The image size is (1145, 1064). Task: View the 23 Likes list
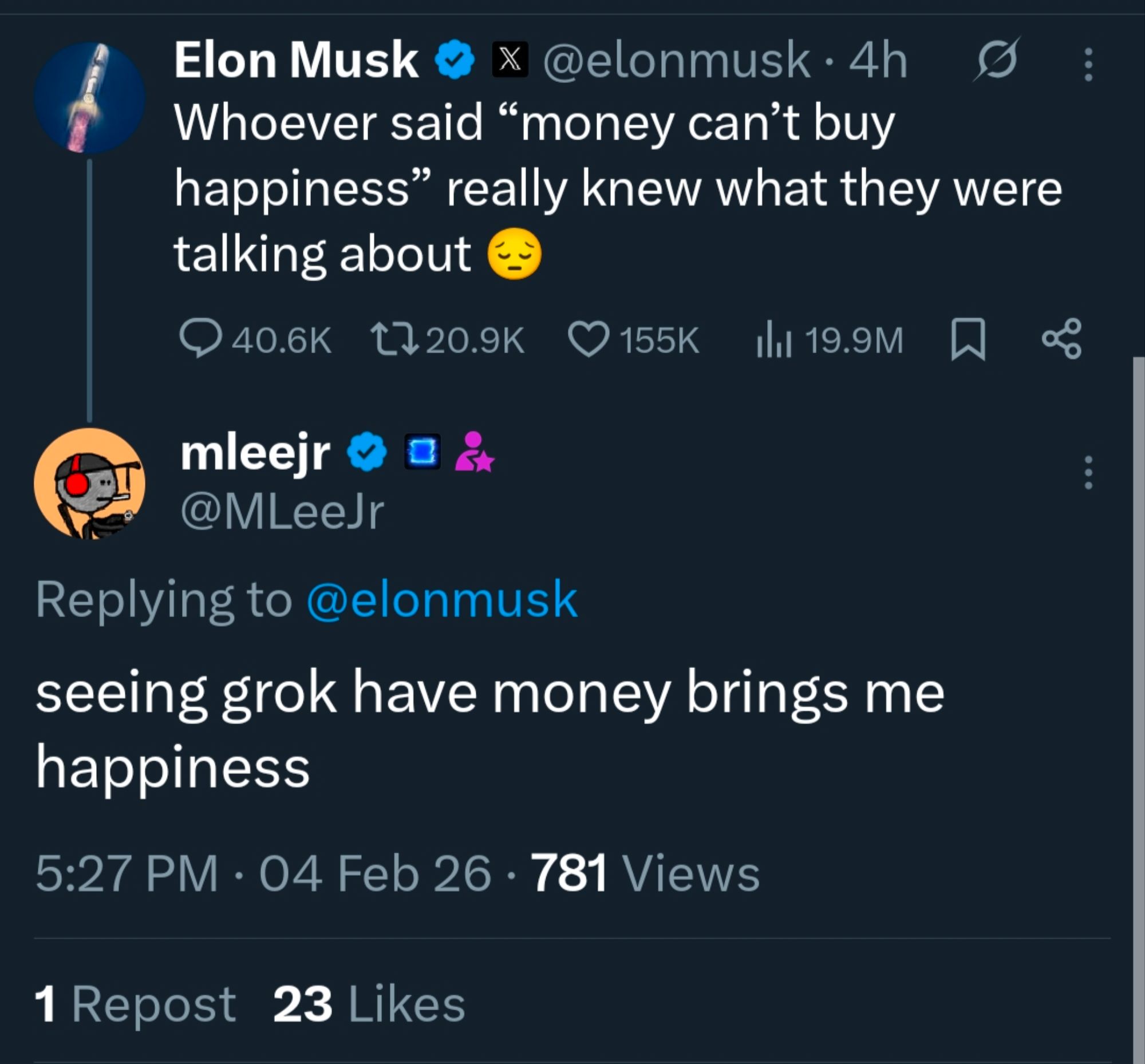coord(369,1005)
